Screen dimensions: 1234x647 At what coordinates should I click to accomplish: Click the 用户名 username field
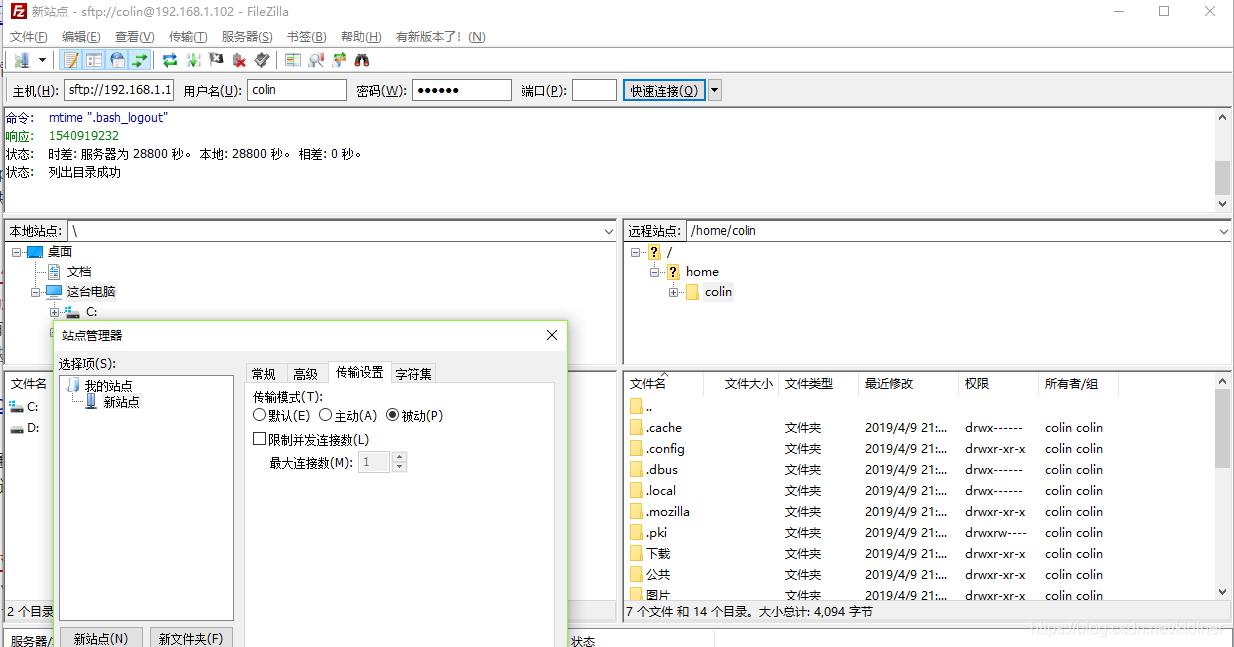(x=296, y=90)
